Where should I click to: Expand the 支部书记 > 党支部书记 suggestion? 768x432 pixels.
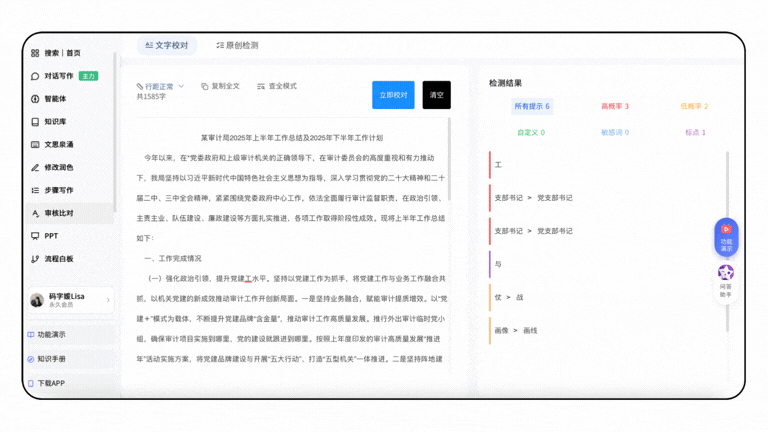pyautogui.click(x=534, y=198)
